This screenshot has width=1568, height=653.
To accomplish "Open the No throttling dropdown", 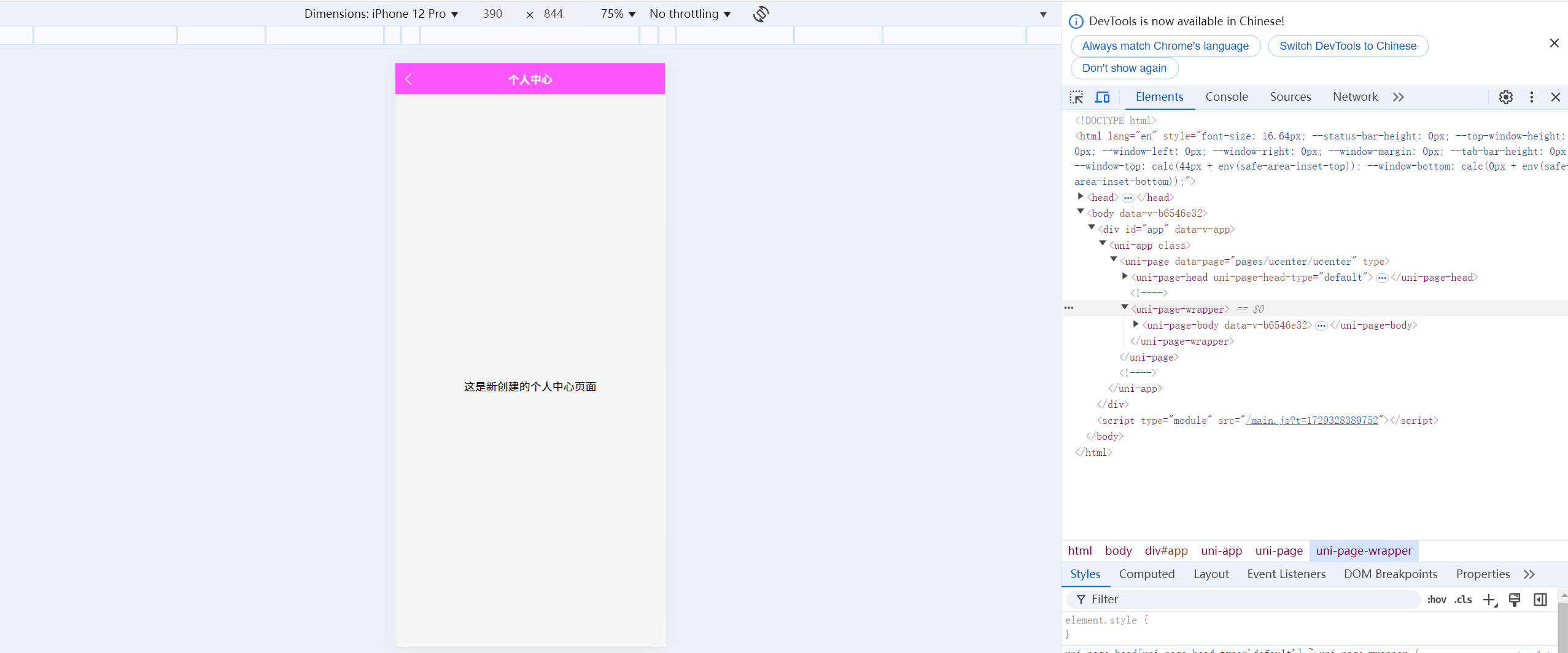I will [x=690, y=14].
